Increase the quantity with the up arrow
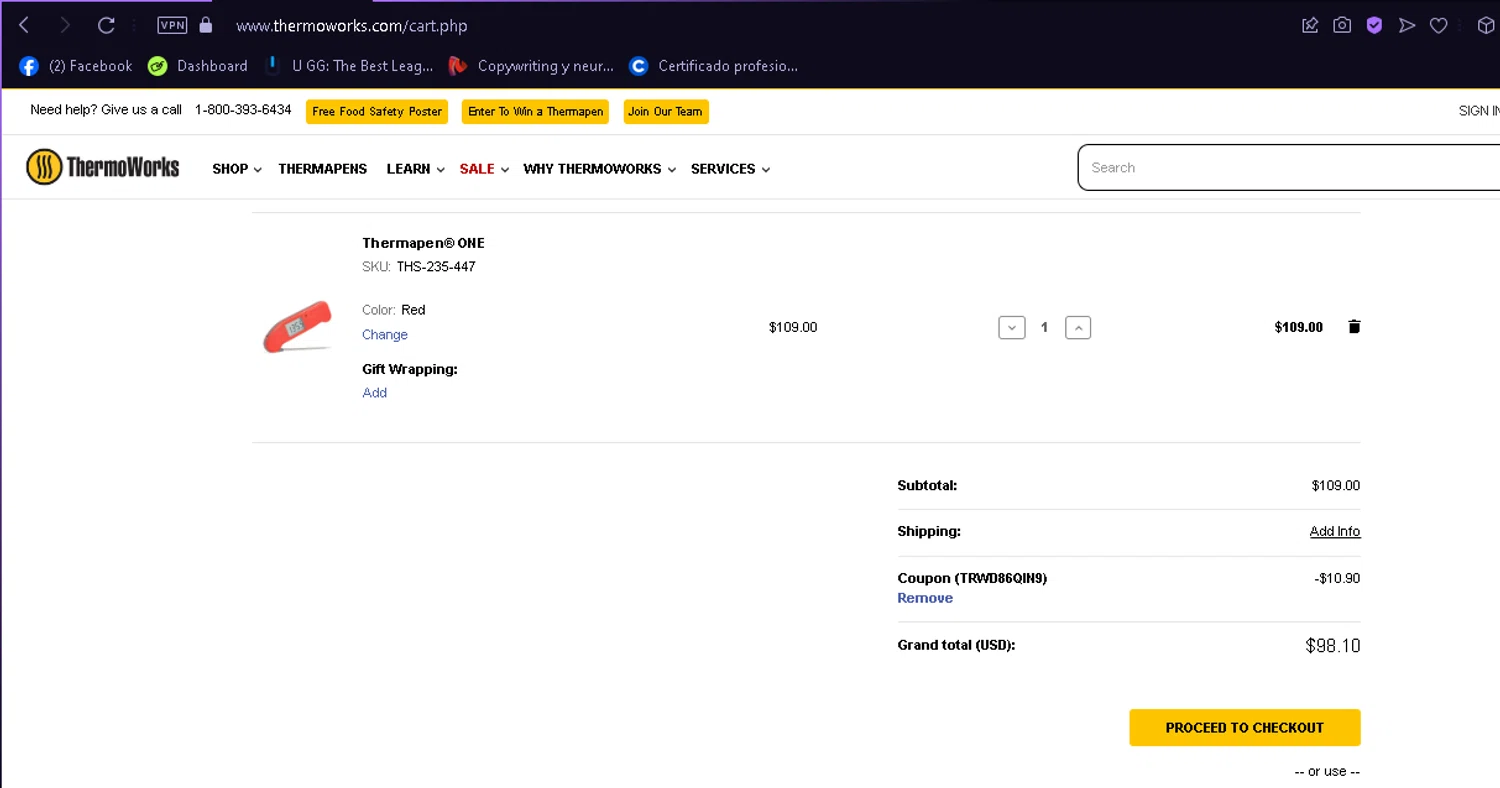The width and height of the screenshot is (1500, 788). 1078,327
